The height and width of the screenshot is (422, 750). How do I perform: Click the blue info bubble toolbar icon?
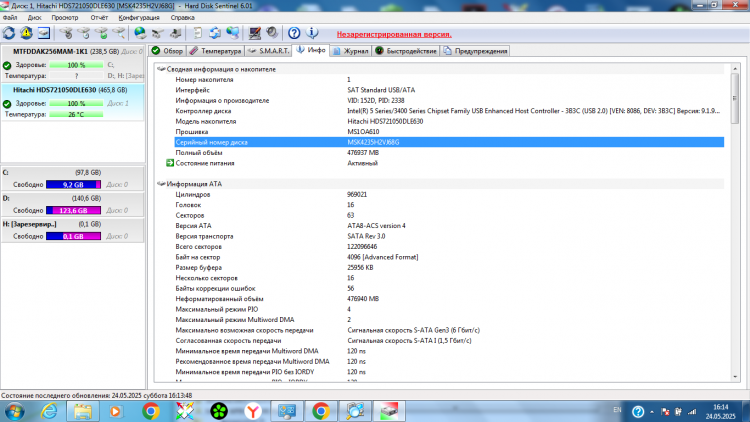pyautogui.click(x=312, y=33)
